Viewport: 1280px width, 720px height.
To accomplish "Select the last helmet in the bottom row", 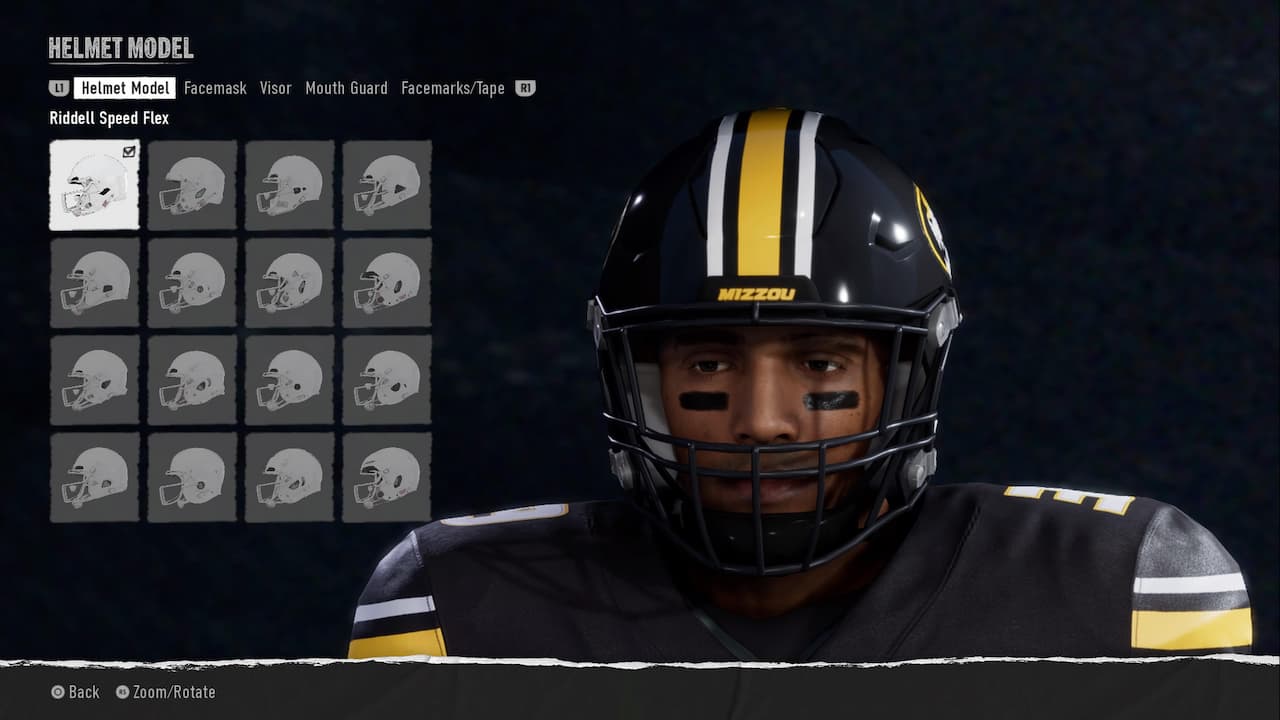I will point(387,477).
